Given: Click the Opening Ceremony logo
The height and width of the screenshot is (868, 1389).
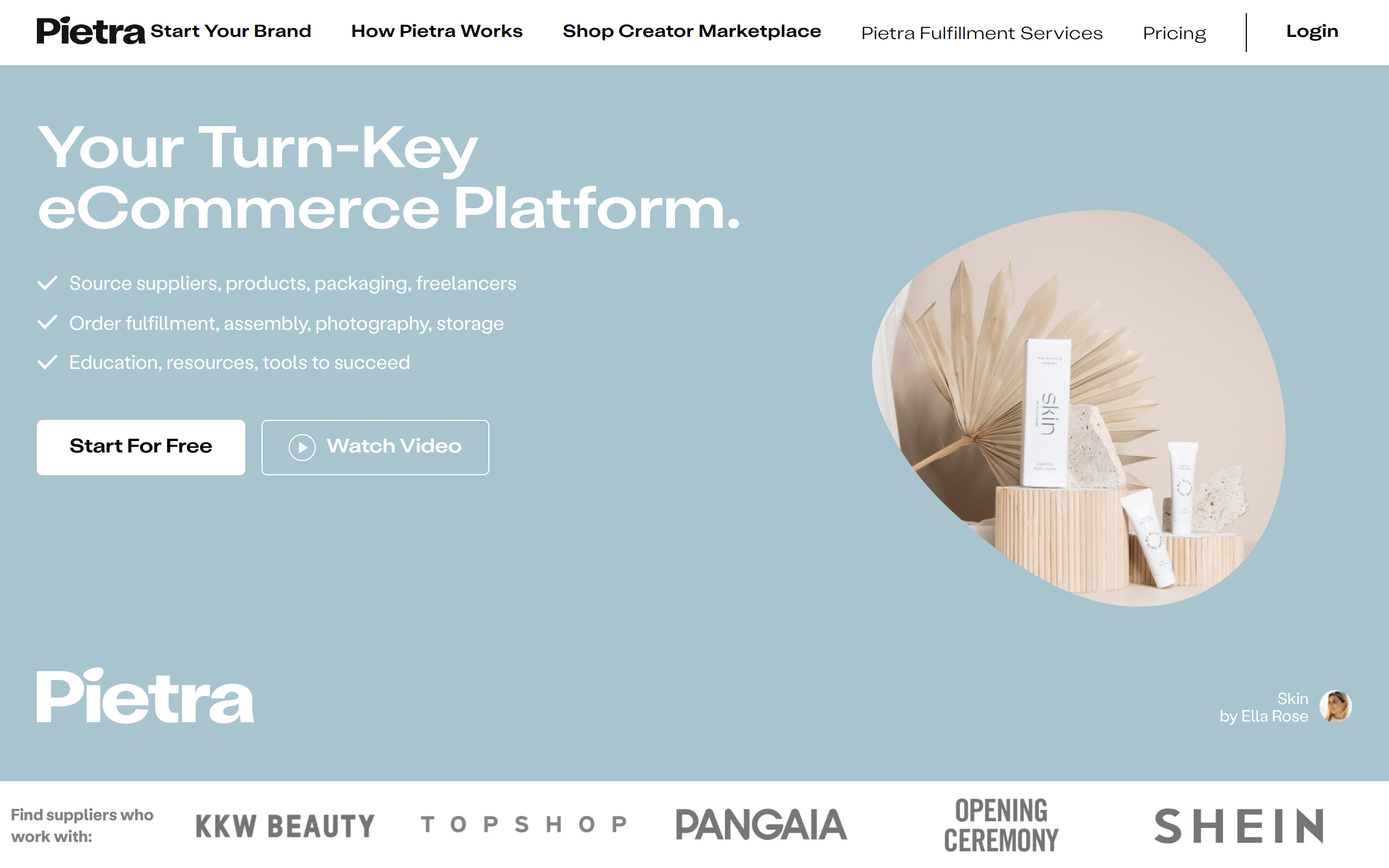Looking at the screenshot, I should click(x=1001, y=826).
